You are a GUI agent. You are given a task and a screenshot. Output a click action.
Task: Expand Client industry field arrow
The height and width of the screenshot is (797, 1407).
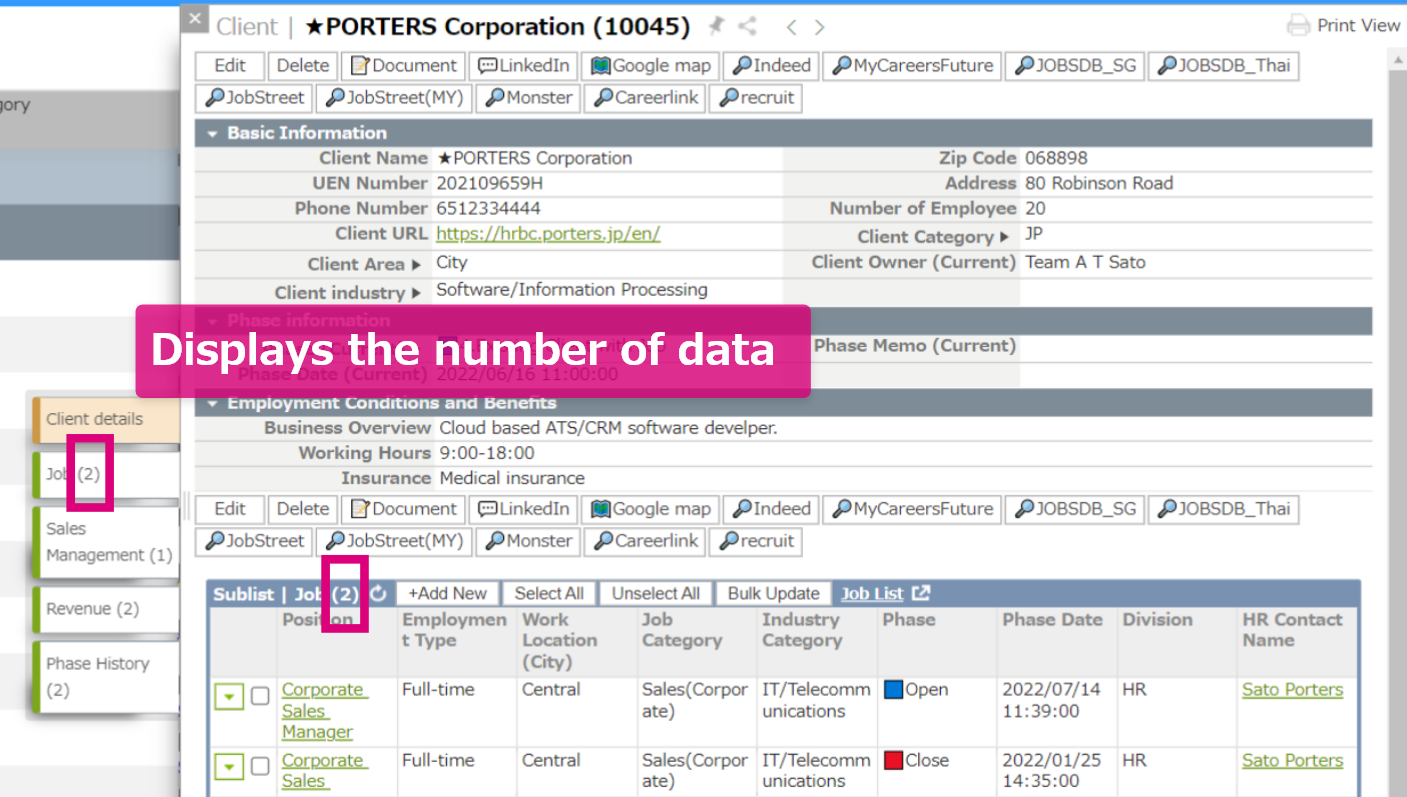click(416, 293)
